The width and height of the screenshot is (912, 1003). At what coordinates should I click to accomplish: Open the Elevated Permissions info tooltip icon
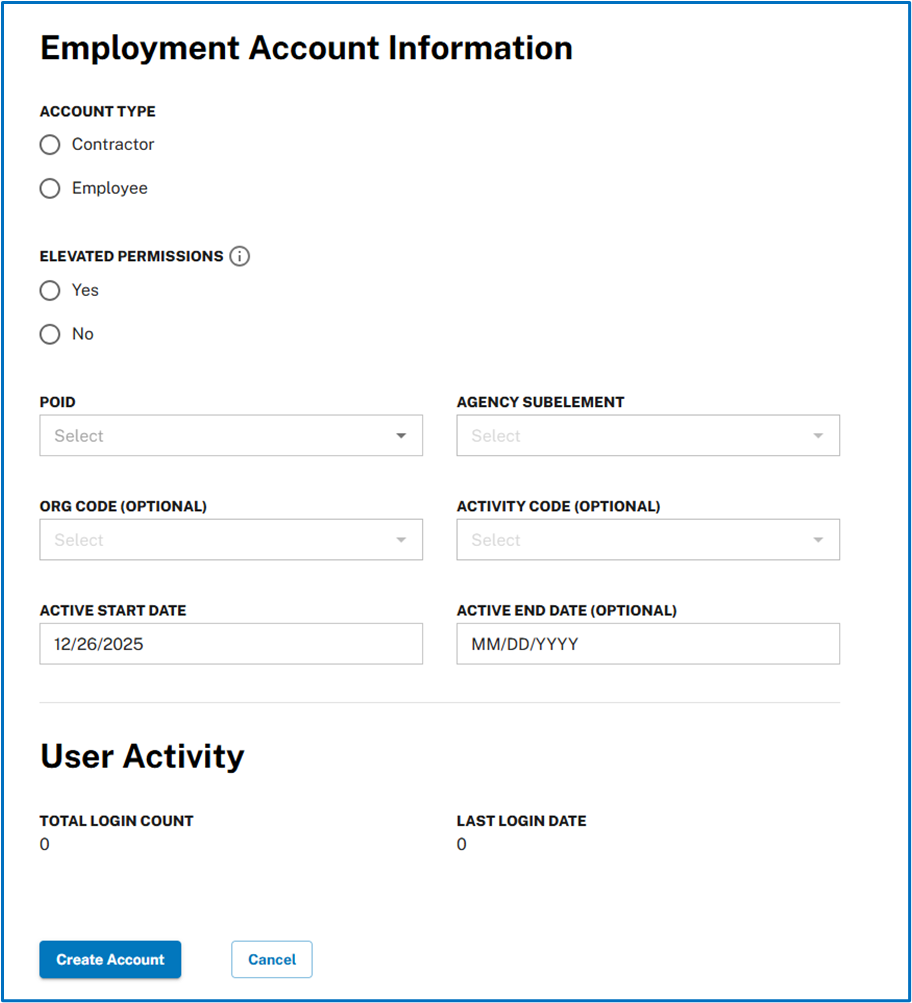tap(240, 256)
